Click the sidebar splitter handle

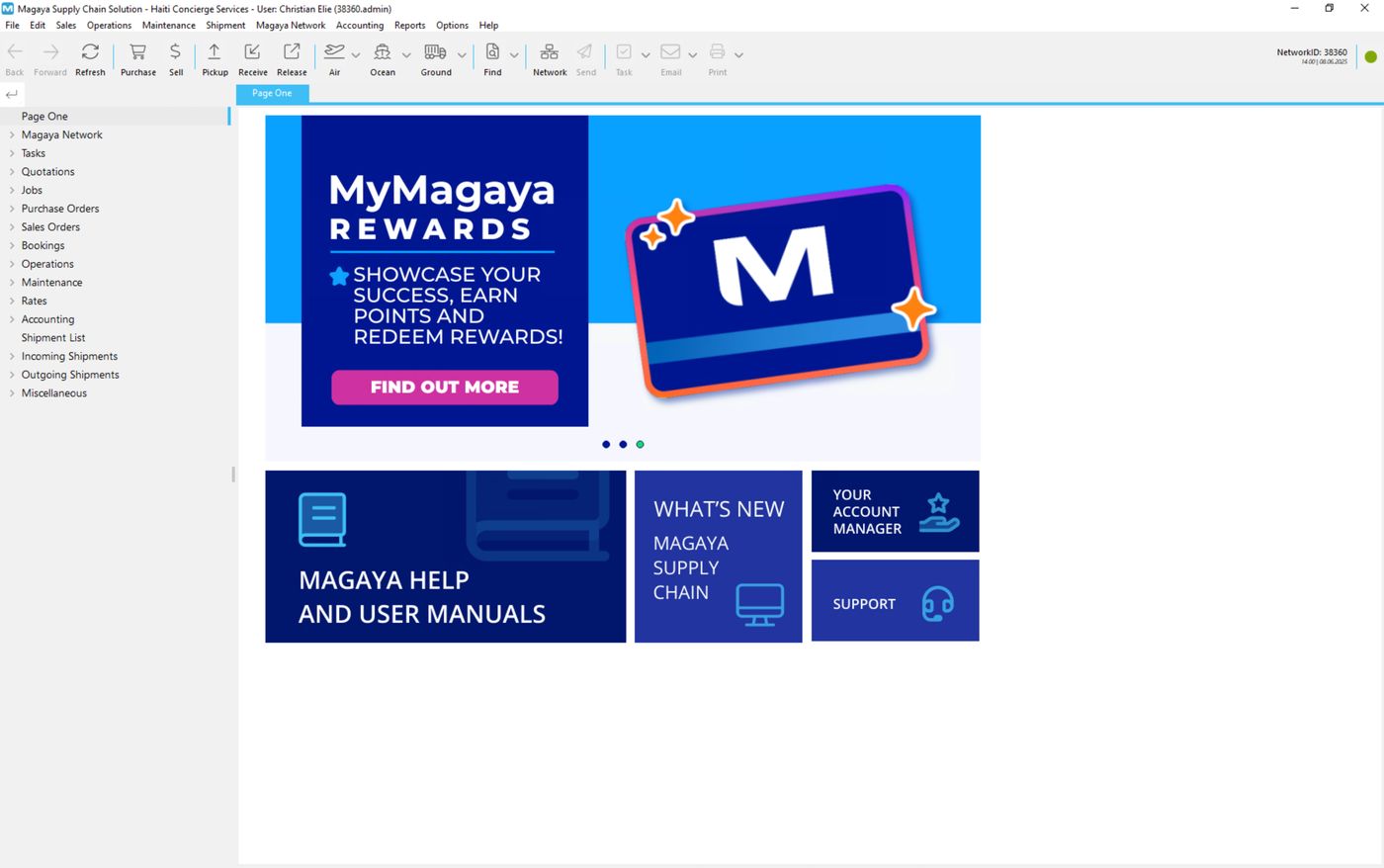(233, 475)
